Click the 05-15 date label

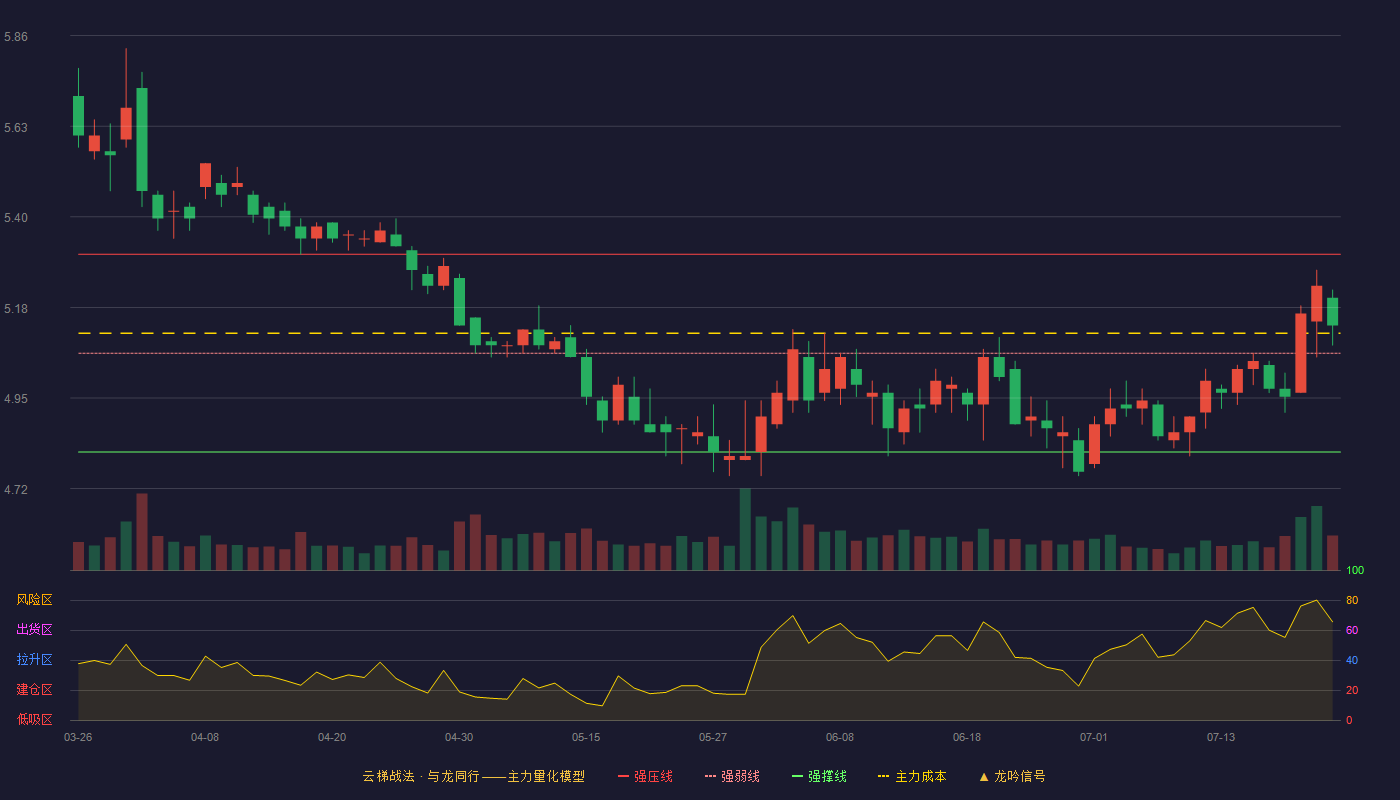pyautogui.click(x=586, y=737)
